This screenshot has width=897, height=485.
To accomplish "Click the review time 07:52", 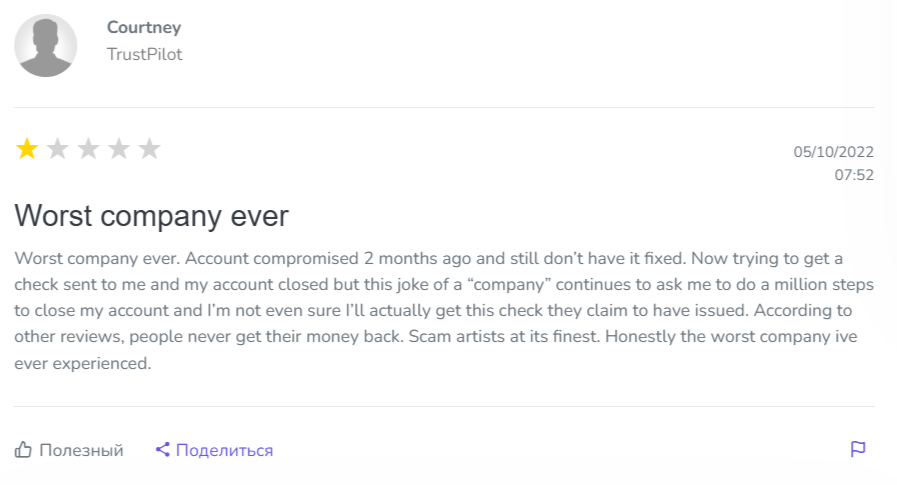I will (854, 175).
